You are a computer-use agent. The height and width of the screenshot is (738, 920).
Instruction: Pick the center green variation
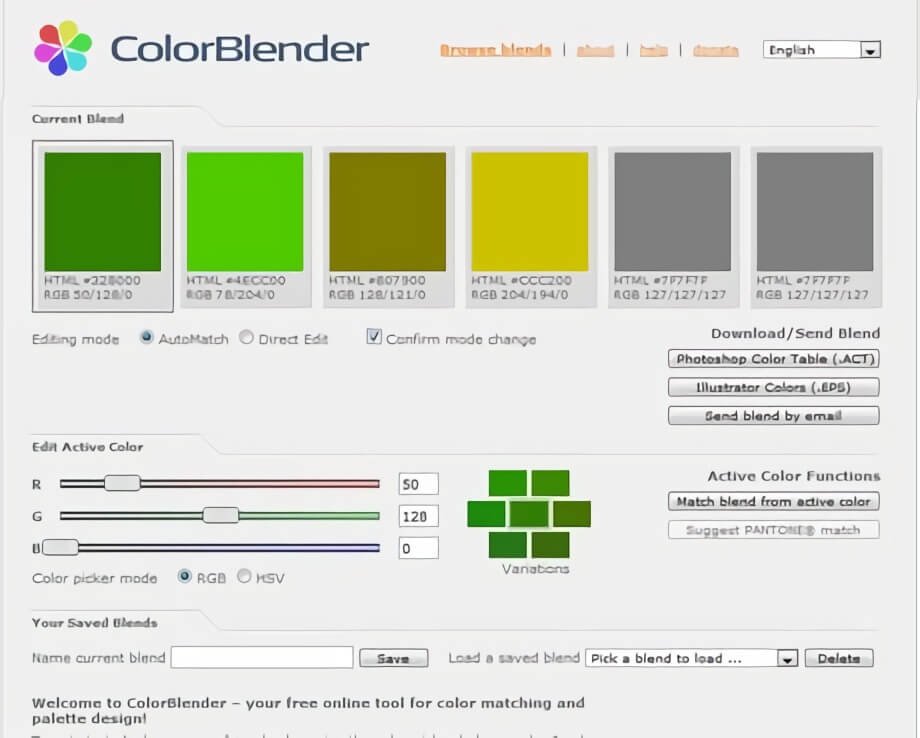(529, 514)
